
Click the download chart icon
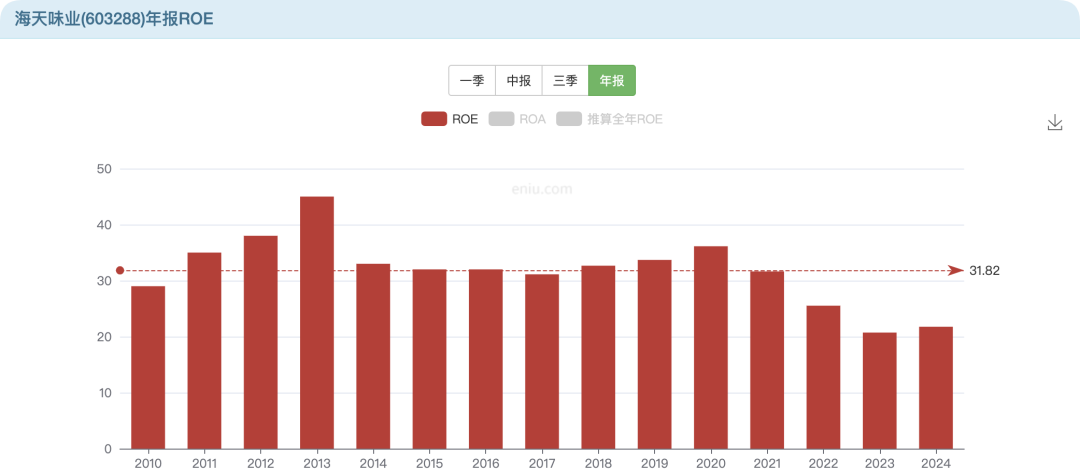(x=1054, y=122)
